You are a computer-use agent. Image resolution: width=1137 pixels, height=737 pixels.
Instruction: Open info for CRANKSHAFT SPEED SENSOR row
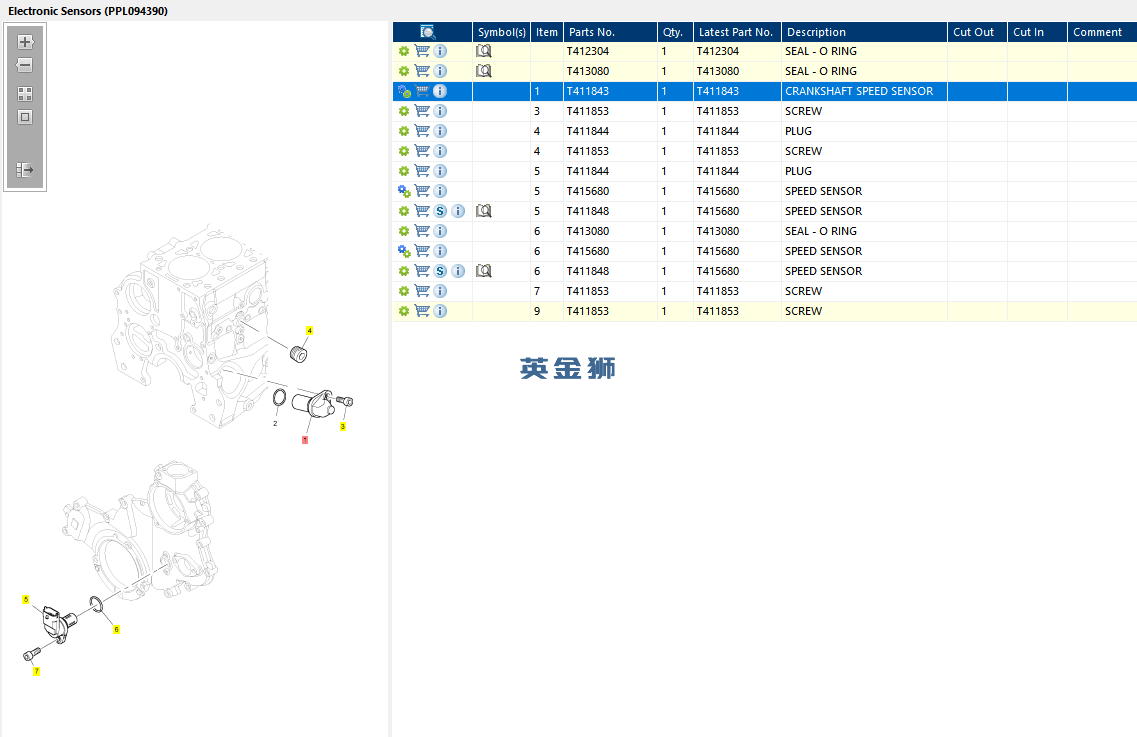pyautogui.click(x=440, y=91)
